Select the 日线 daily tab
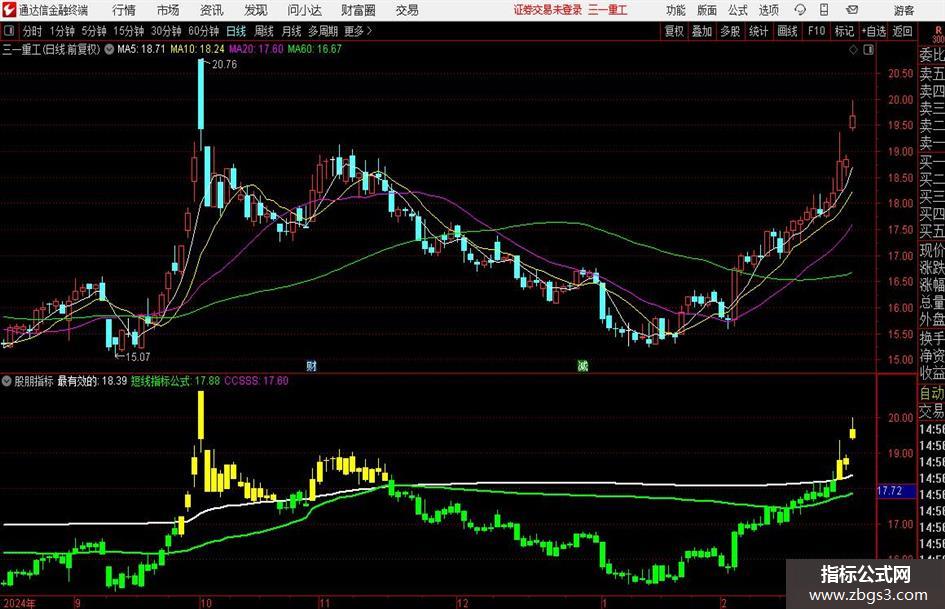 coord(236,31)
